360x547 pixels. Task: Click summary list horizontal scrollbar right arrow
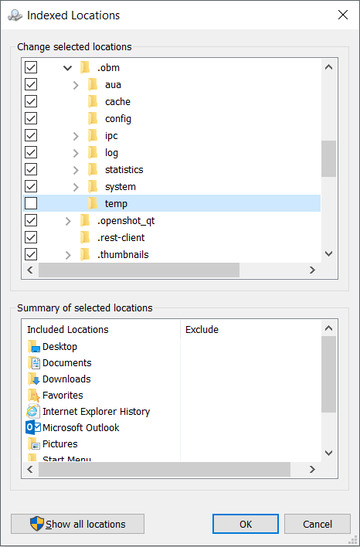(312, 469)
